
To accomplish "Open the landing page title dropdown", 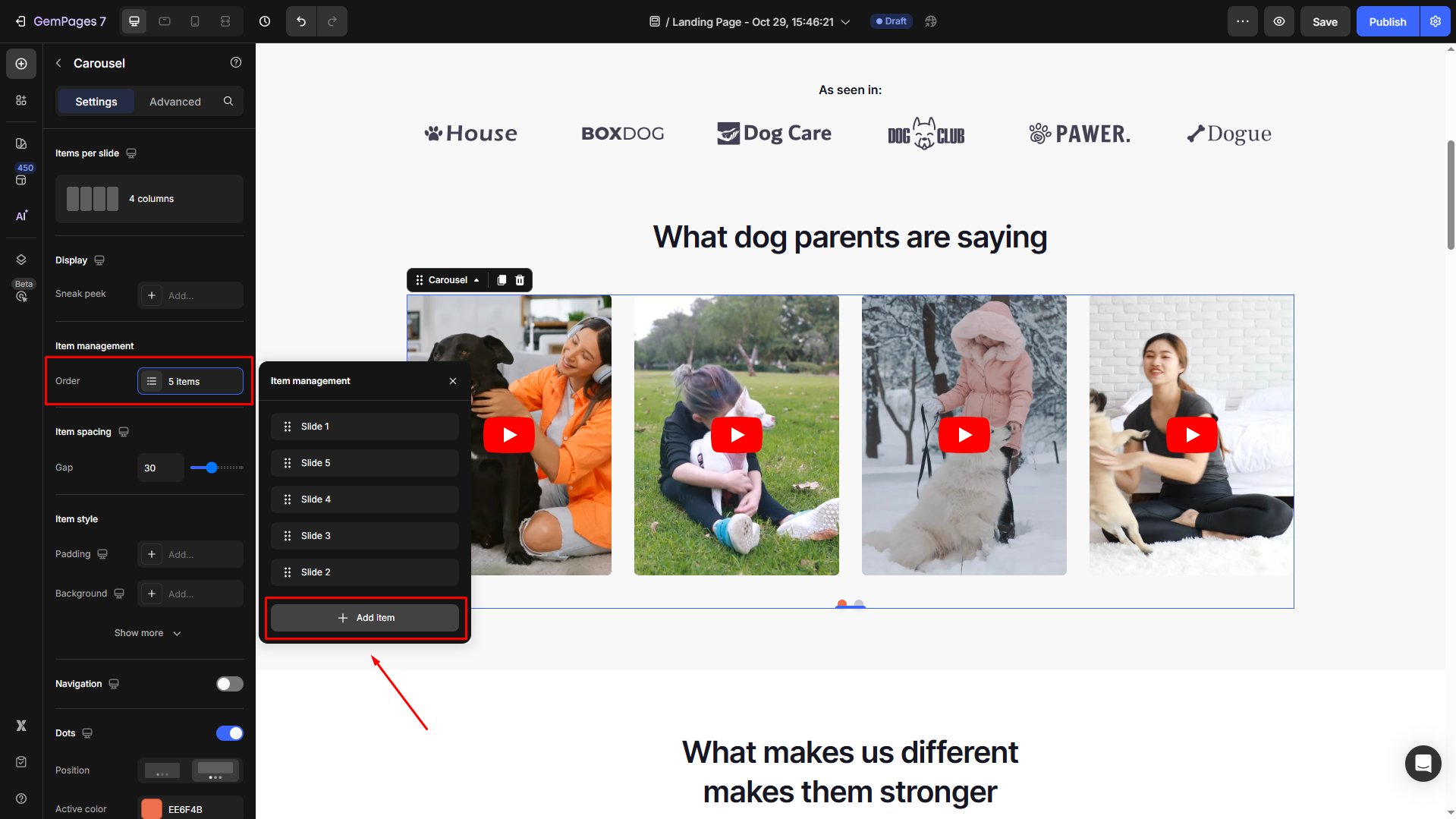I will coord(845,22).
